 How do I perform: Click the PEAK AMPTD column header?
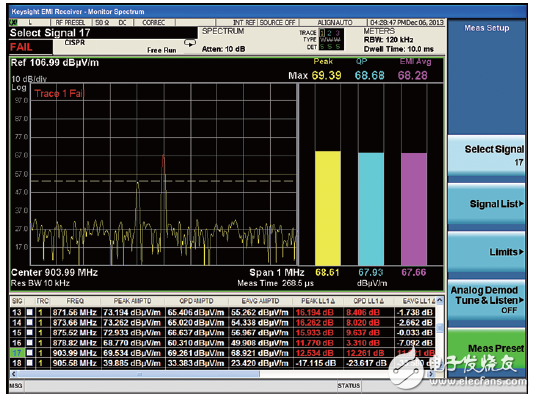[132, 301]
